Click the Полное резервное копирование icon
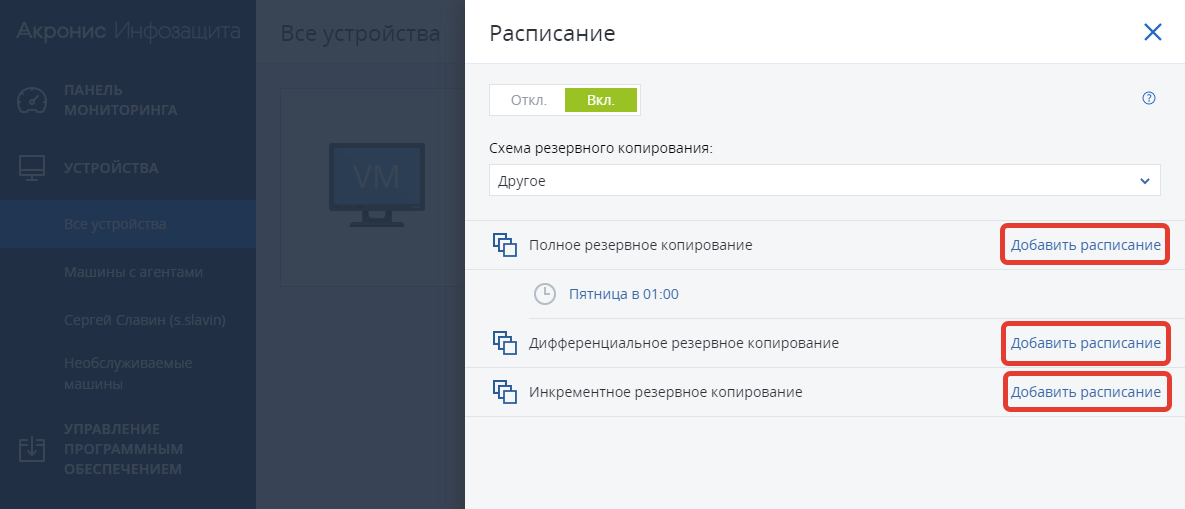 click(505, 245)
